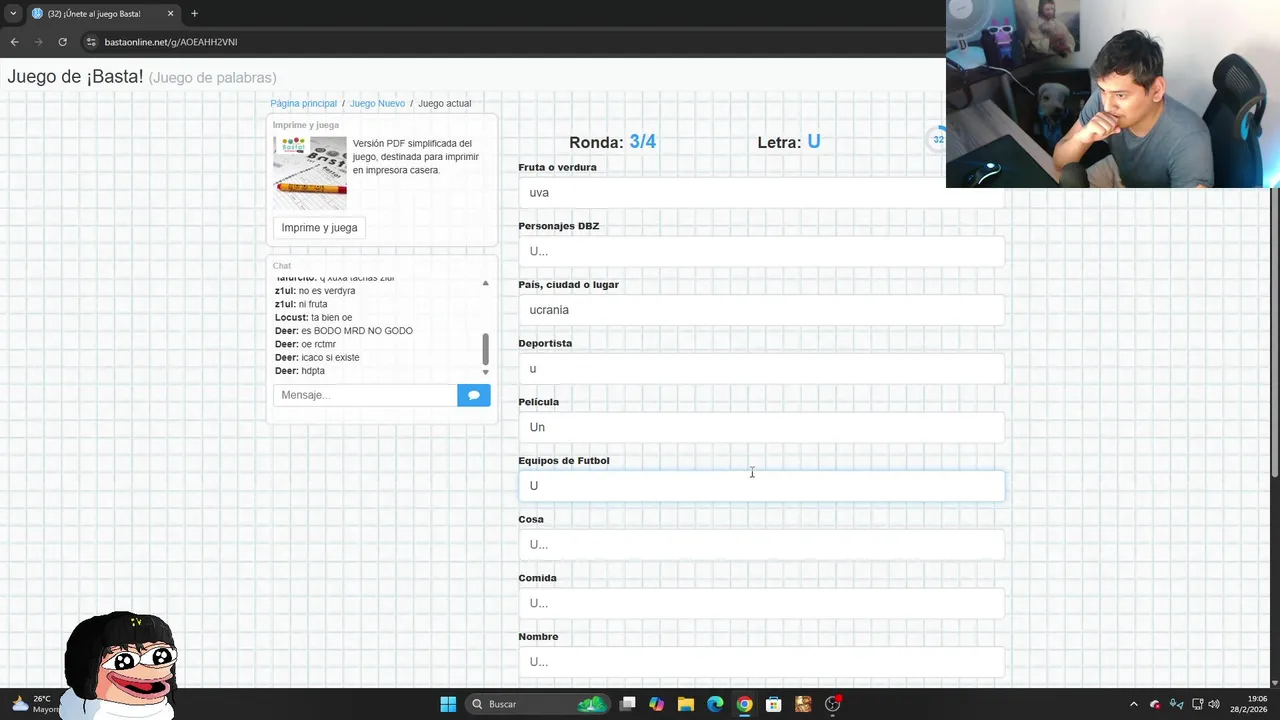Focus the Cosa answer field
1280x720 pixels.
(761, 545)
